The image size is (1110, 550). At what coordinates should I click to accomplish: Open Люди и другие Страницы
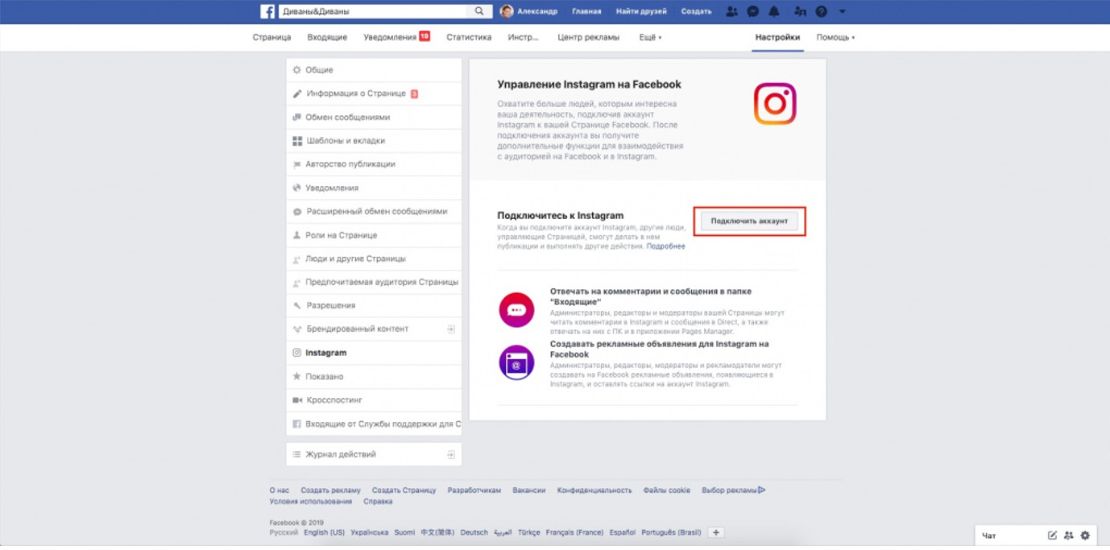pos(374,259)
